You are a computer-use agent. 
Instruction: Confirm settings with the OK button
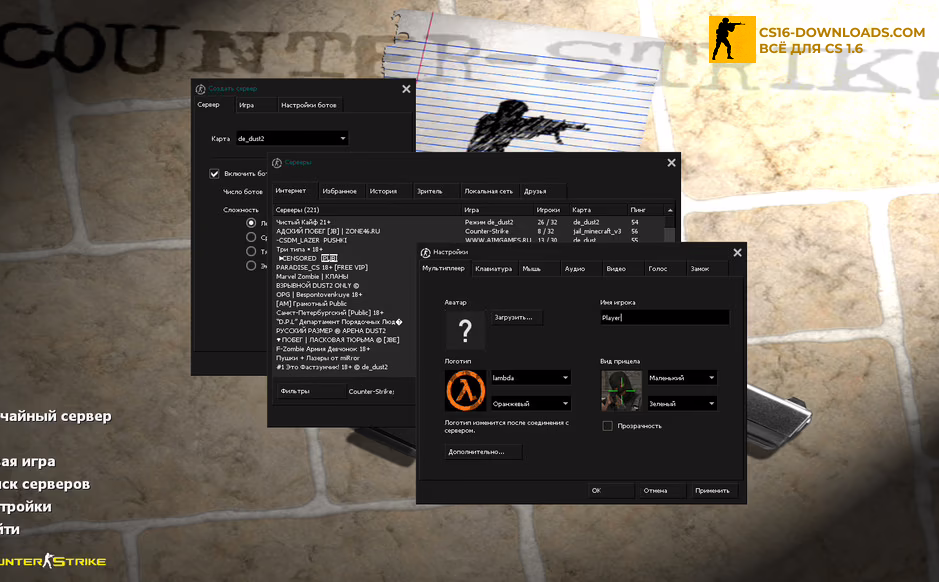pos(610,490)
